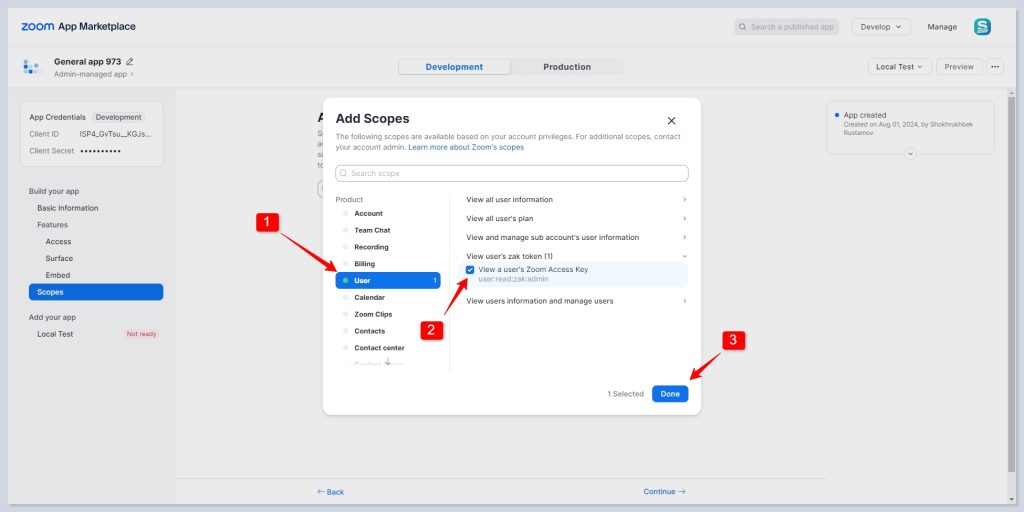Screen dimensions: 1024x512
Task: Click the Continue link at bottom
Action: coord(664,492)
